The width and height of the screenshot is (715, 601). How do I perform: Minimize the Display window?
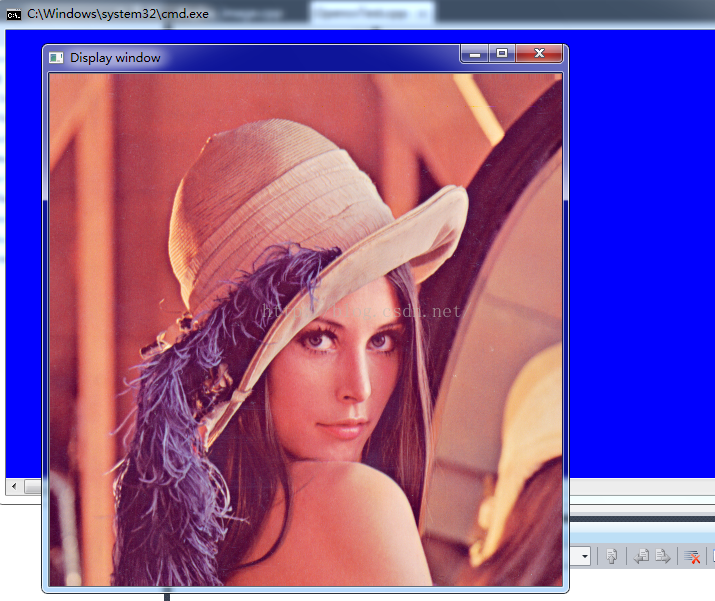tap(475, 54)
